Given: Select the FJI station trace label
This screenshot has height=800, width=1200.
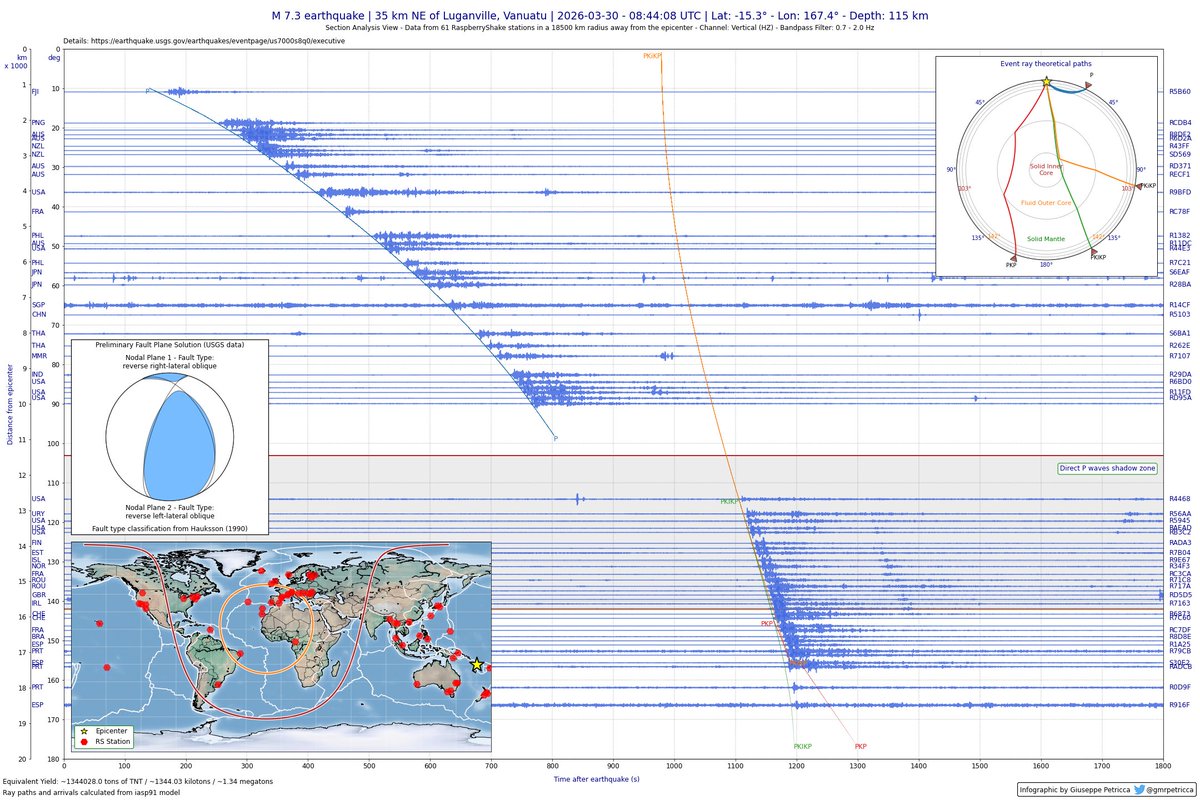Looking at the screenshot, I should click(x=36, y=91).
